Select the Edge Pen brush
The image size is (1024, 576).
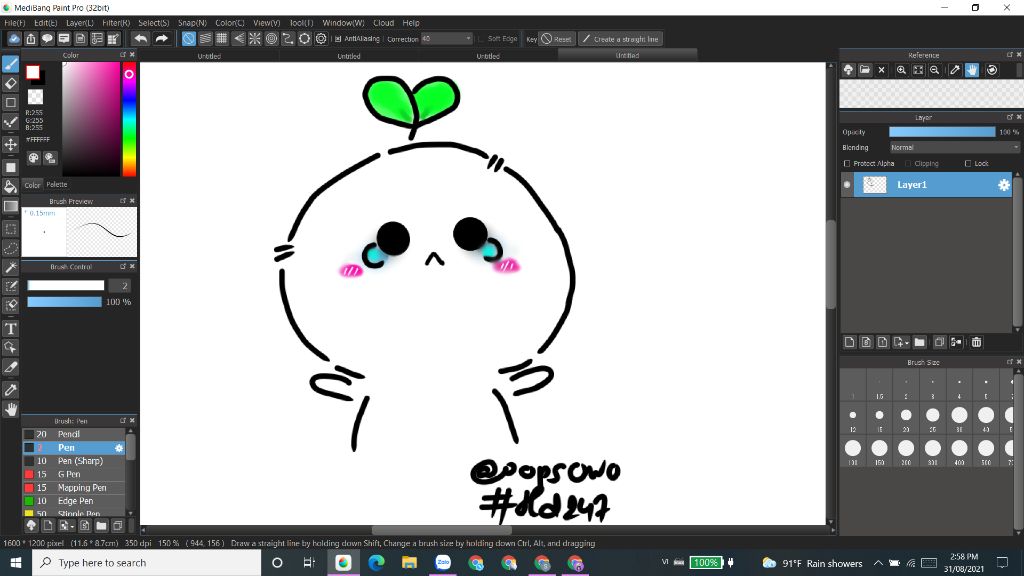click(74, 501)
